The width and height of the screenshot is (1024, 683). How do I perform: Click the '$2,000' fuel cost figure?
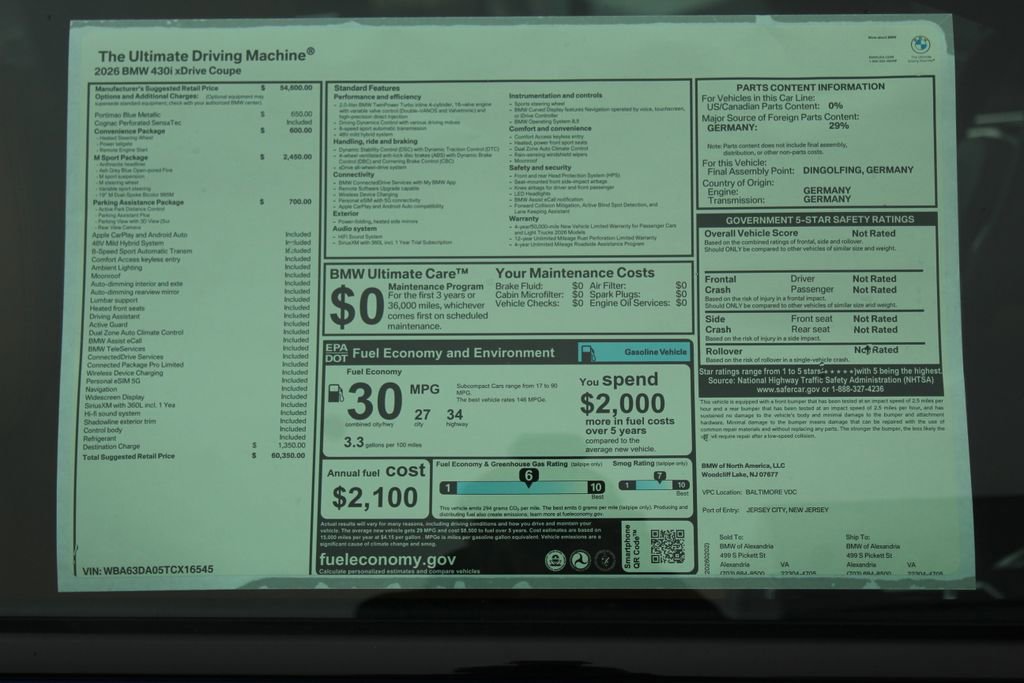622,404
